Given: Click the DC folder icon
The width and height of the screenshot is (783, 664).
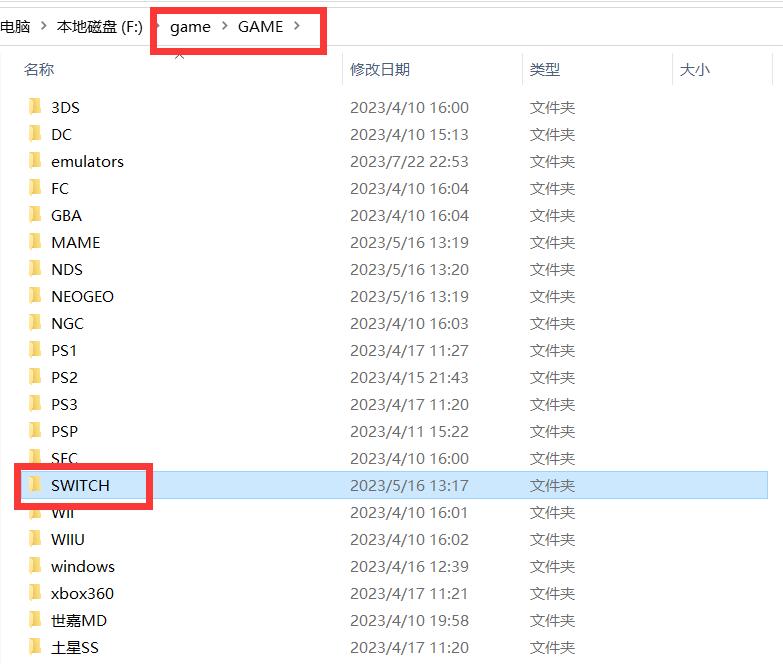Looking at the screenshot, I should click(35, 133).
